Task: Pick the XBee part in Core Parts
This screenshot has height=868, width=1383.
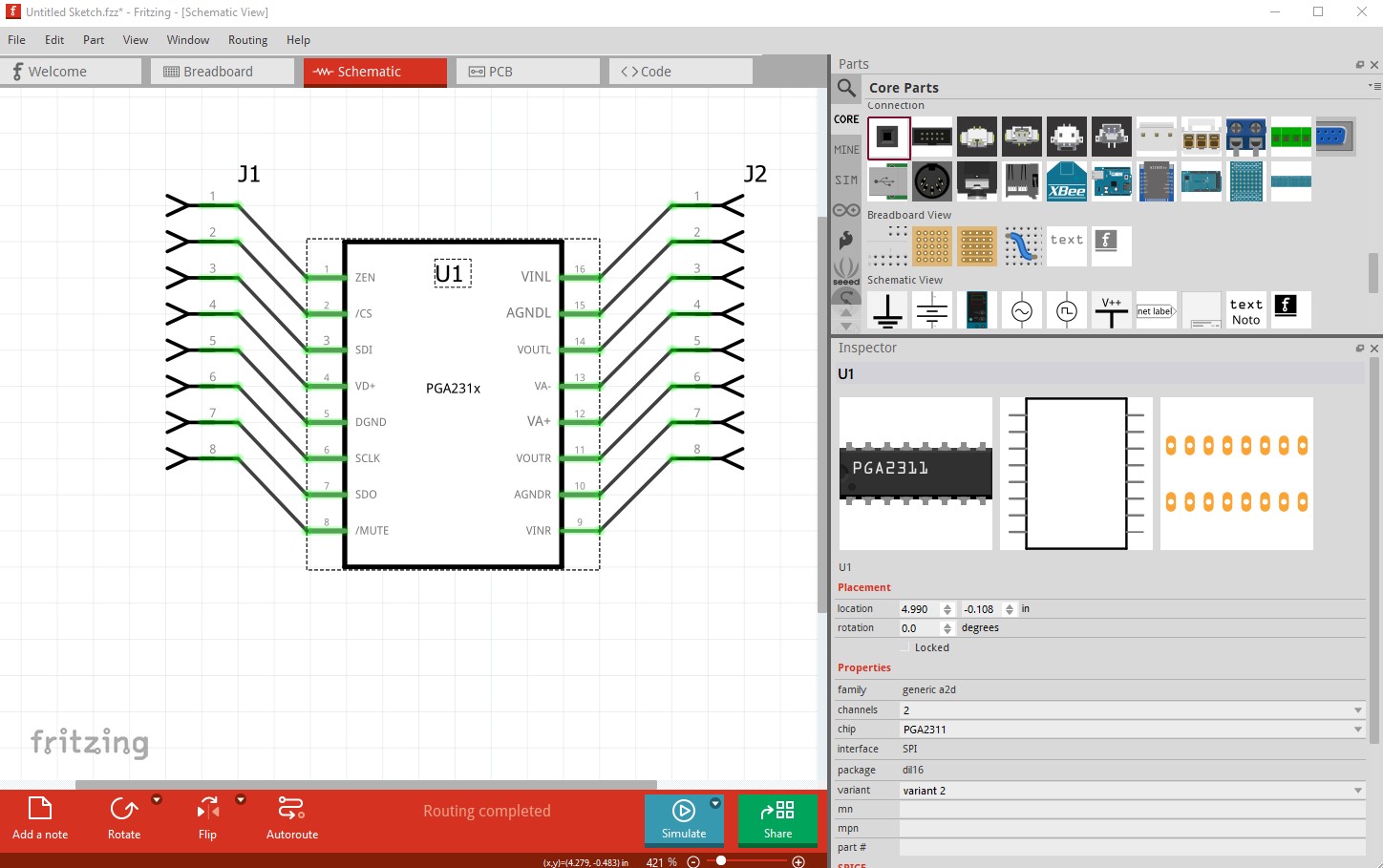Action: point(1066,181)
